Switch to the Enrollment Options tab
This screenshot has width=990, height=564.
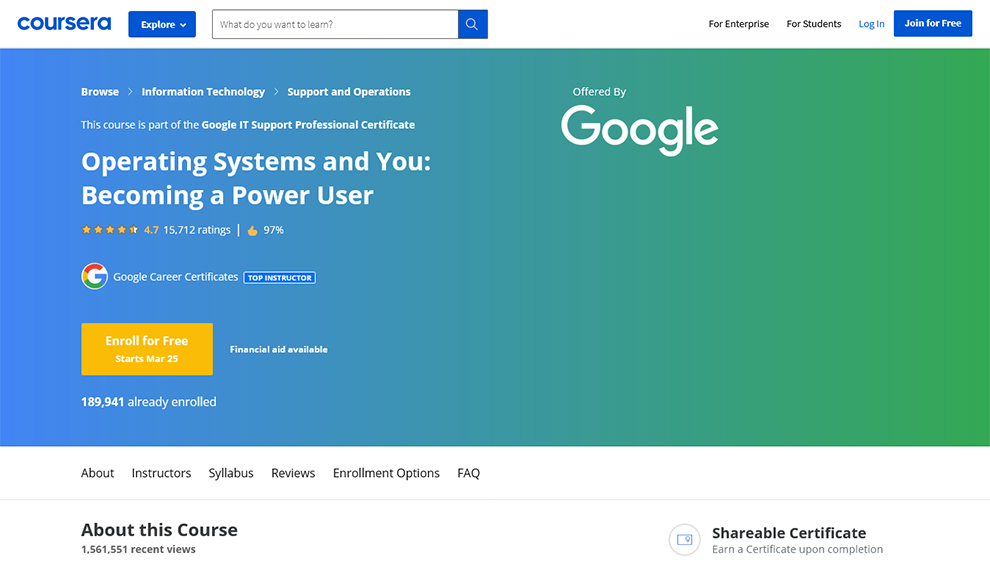coord(386,473)
